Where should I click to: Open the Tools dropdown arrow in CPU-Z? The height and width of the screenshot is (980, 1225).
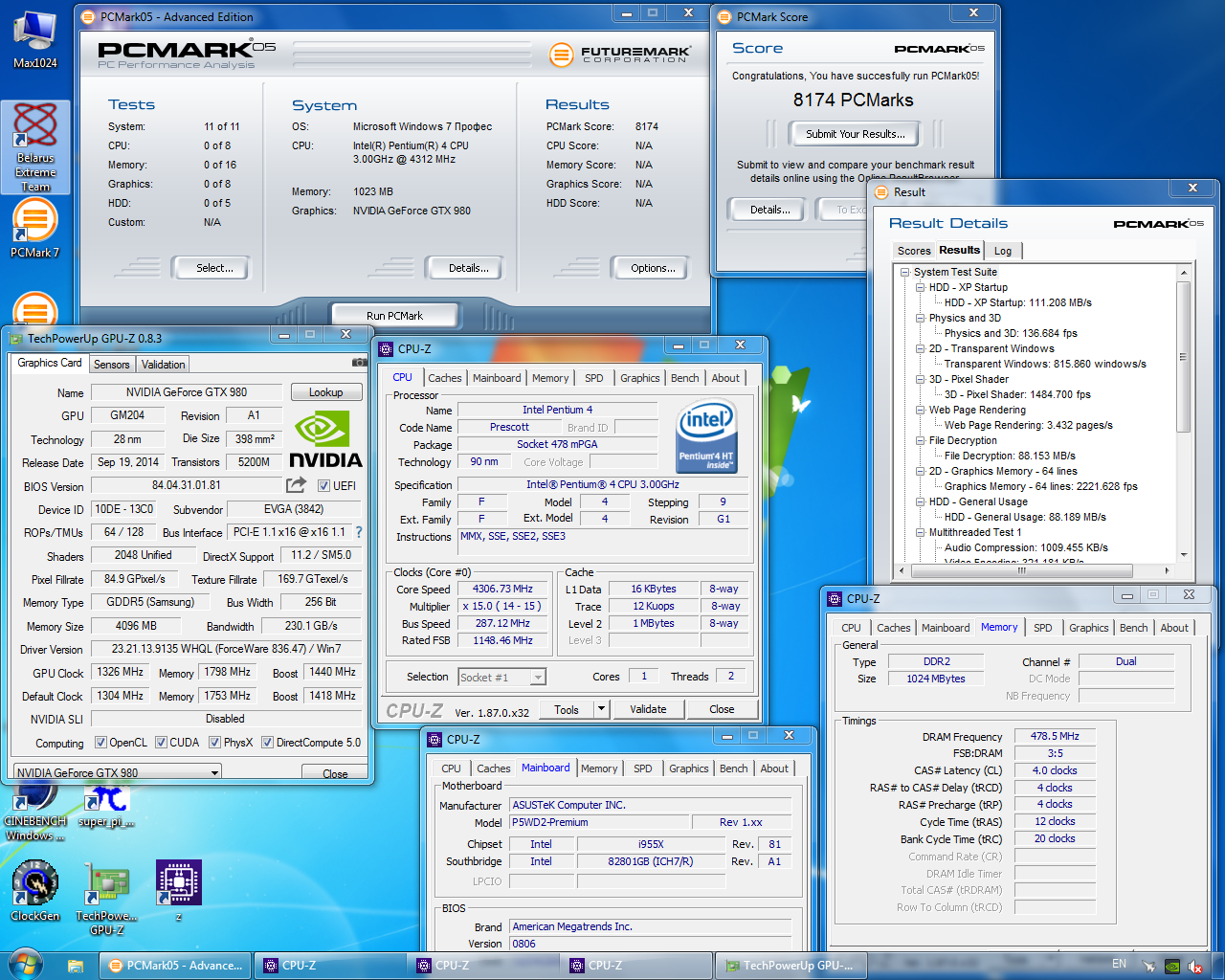point(601,709)
